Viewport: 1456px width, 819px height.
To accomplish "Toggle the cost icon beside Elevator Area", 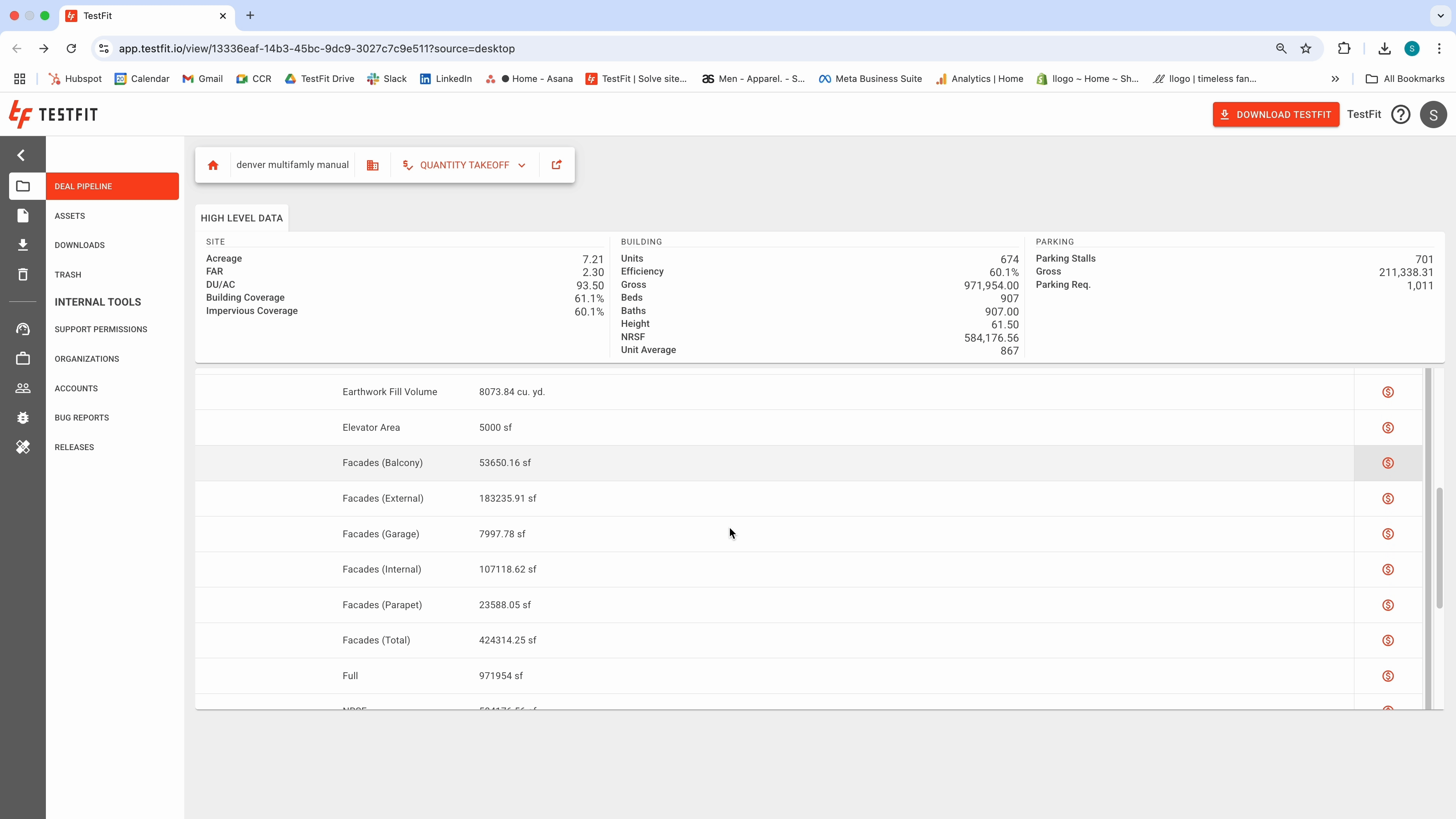I will pyautogui.click(x=1388, y=427).
